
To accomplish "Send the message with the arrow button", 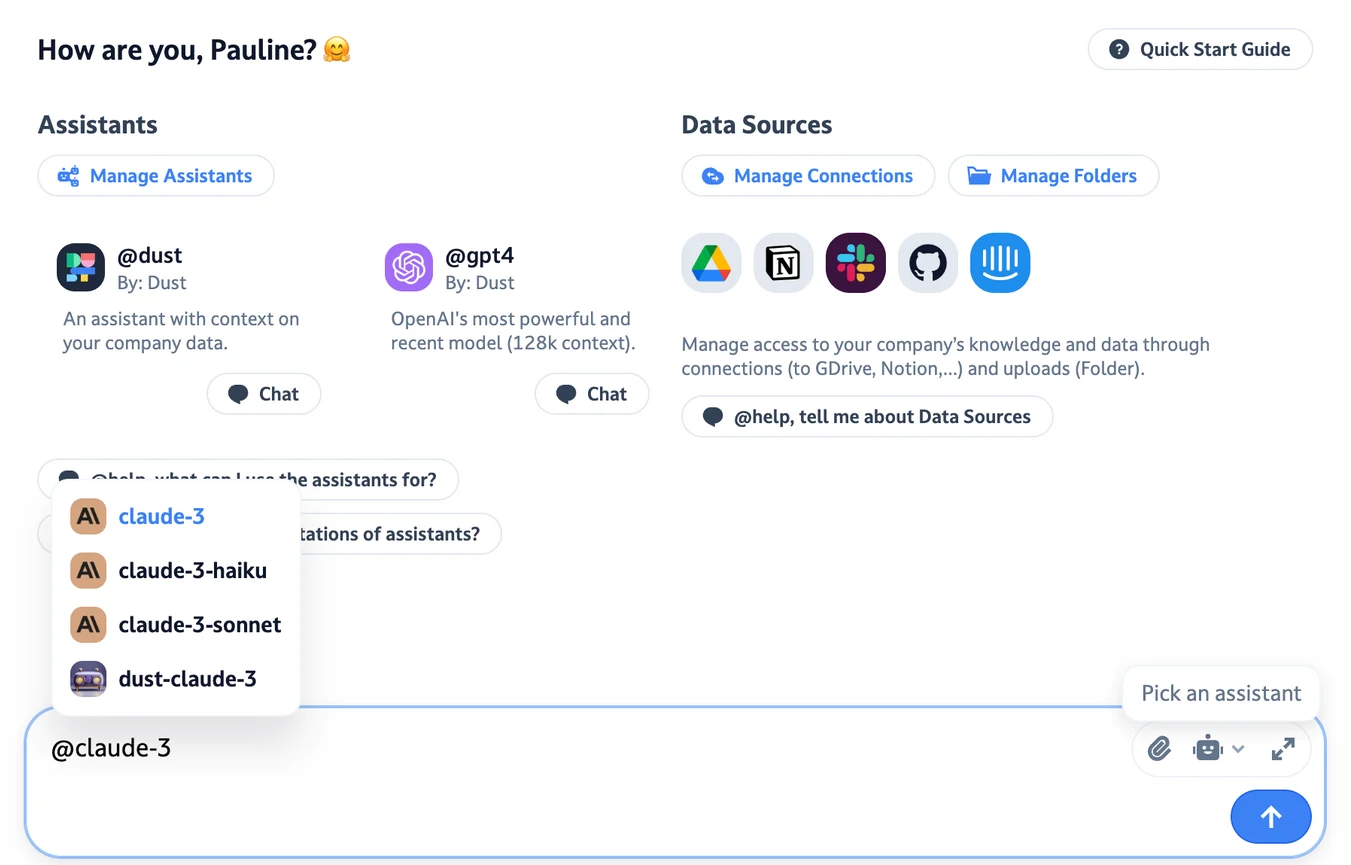I will click(x=1271, y=817).
